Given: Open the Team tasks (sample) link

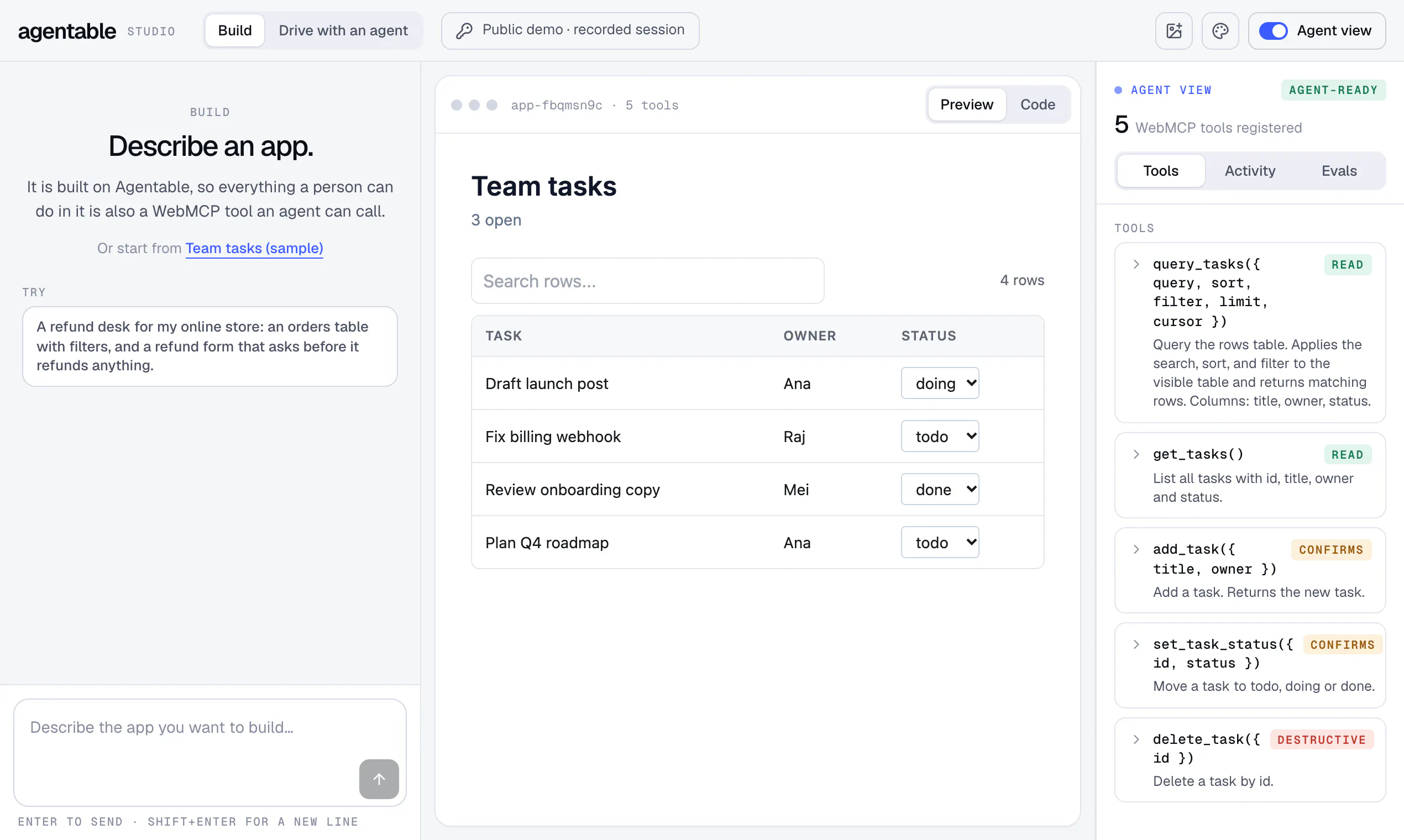Looking at the screenshot, I should click(x=254, y=249).
